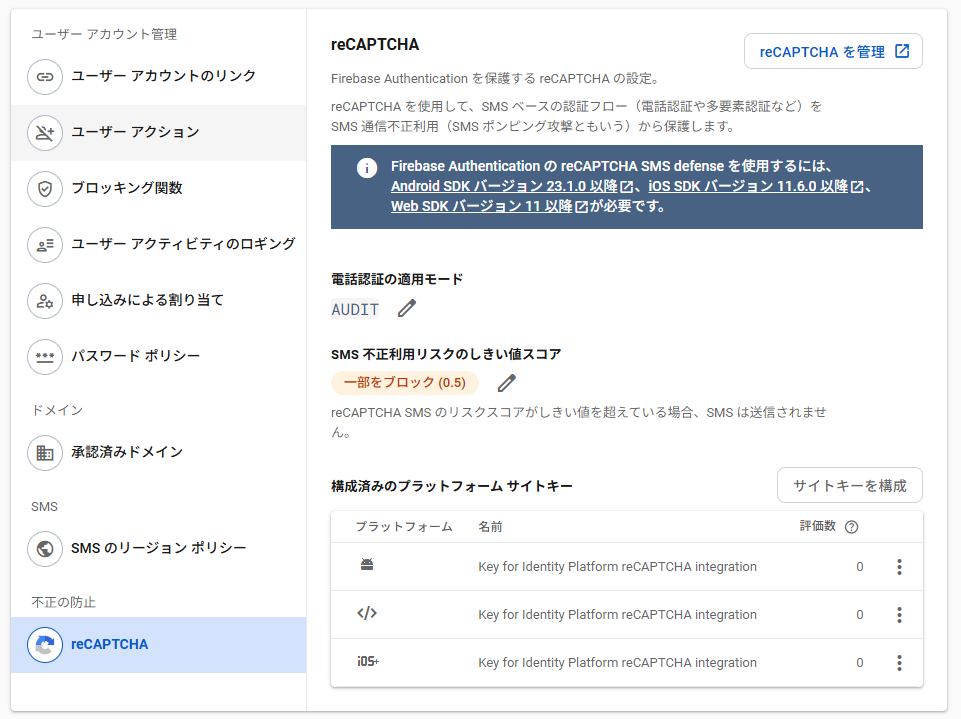
Task: Edit the AUDIT enforcement mode with the pencil icon
Action: coord(406,308)
